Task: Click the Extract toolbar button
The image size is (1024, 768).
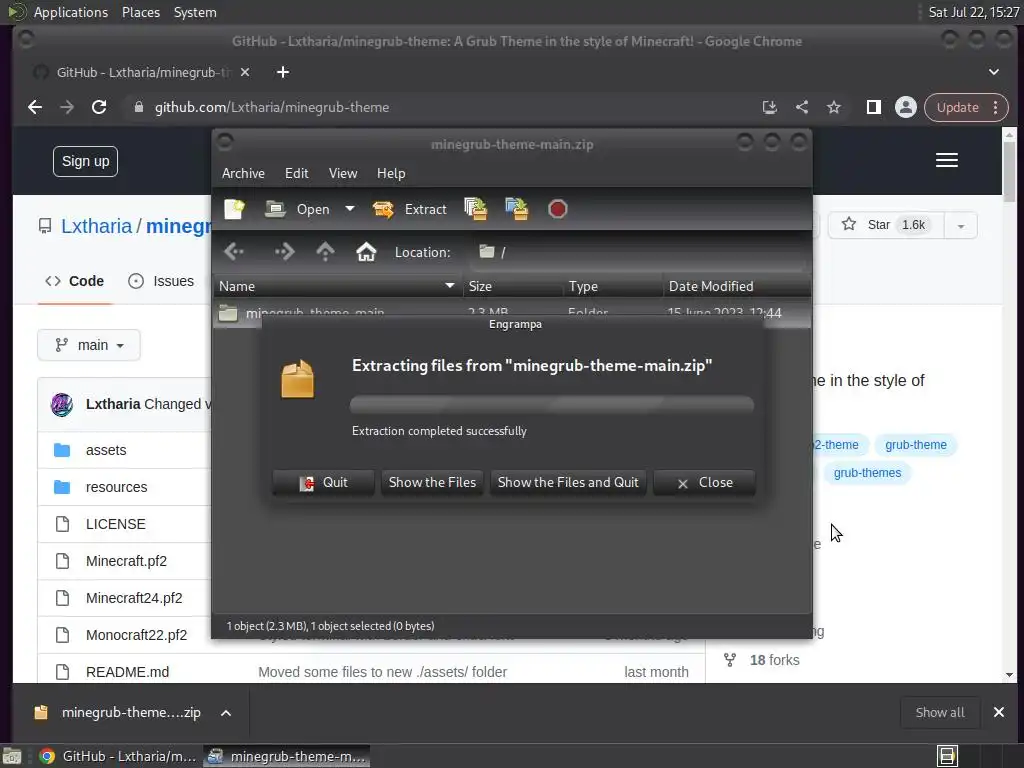Action: [409, 209]
